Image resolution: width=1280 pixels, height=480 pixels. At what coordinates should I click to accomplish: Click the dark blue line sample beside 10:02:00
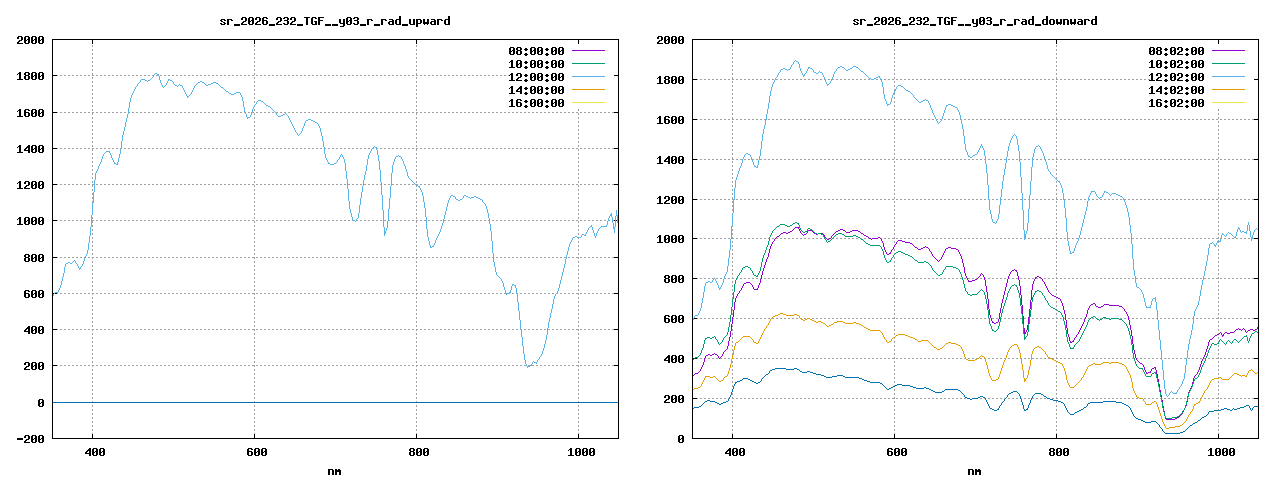tap(1228, 63)
